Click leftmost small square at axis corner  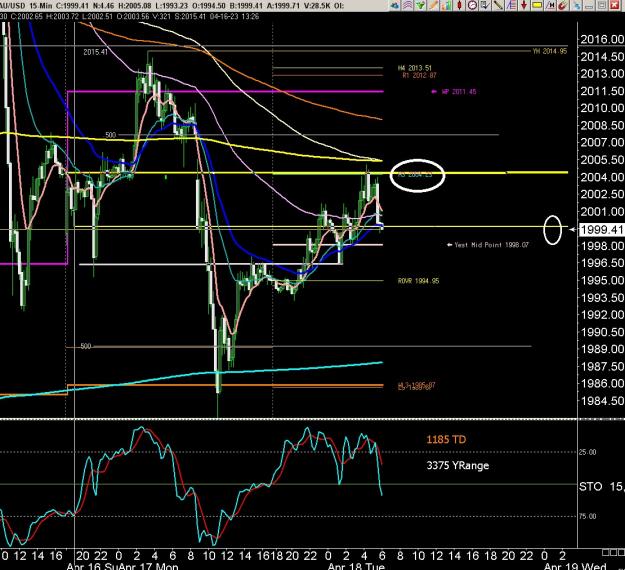pyautogui.click(x=605, y=552)
